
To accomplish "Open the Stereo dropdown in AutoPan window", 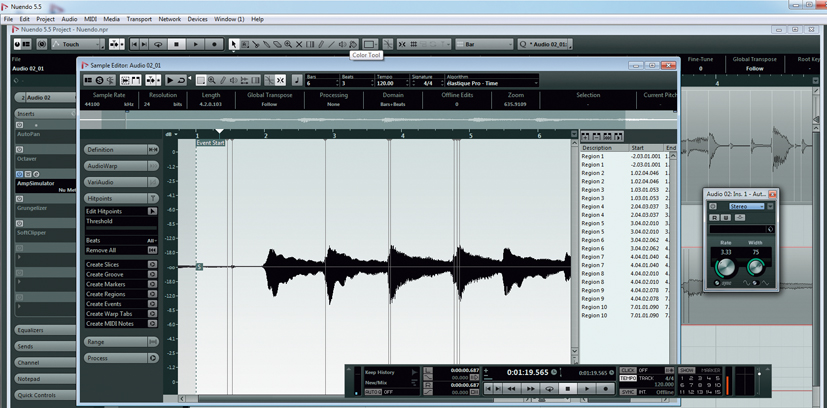I will pos(747,207).
